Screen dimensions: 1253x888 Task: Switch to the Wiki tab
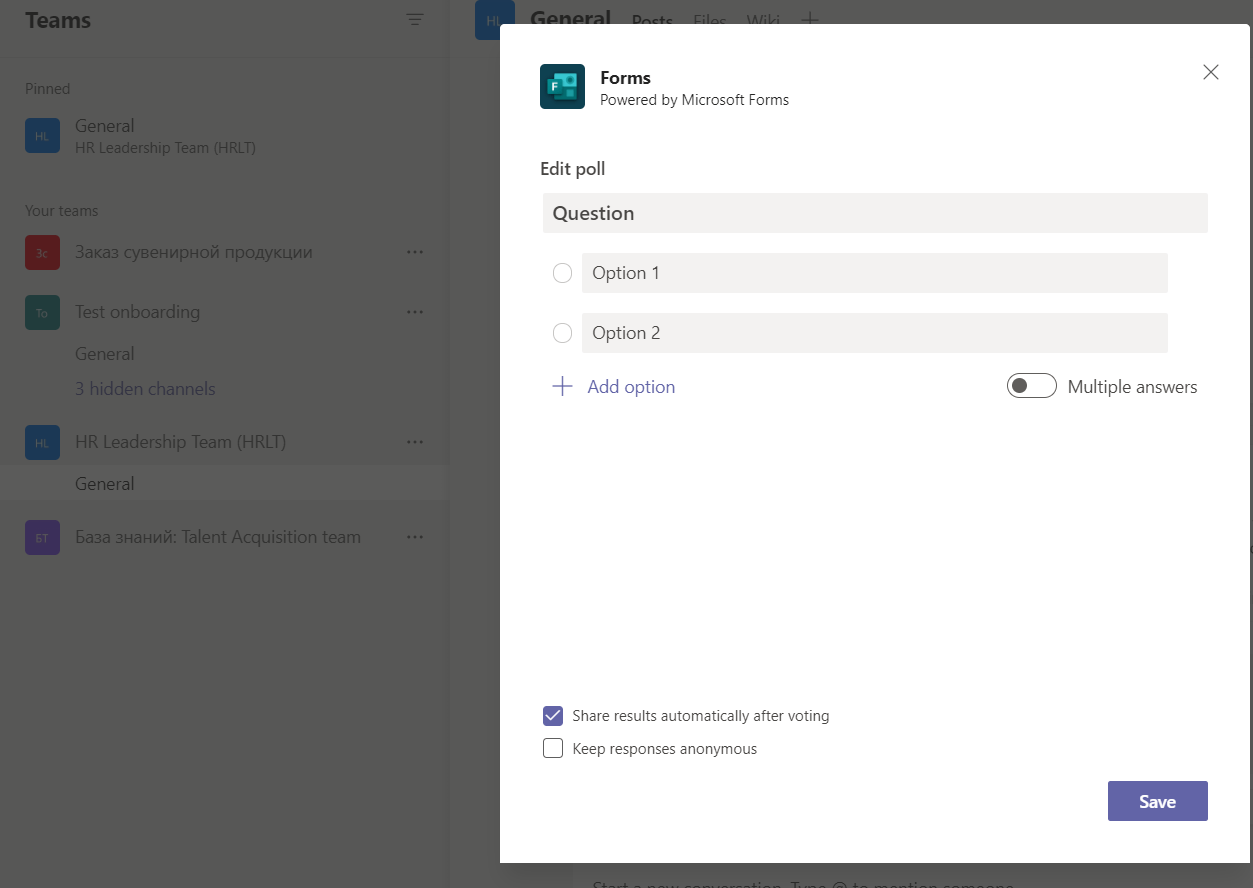pyautogui.click(x=764, y=20)
